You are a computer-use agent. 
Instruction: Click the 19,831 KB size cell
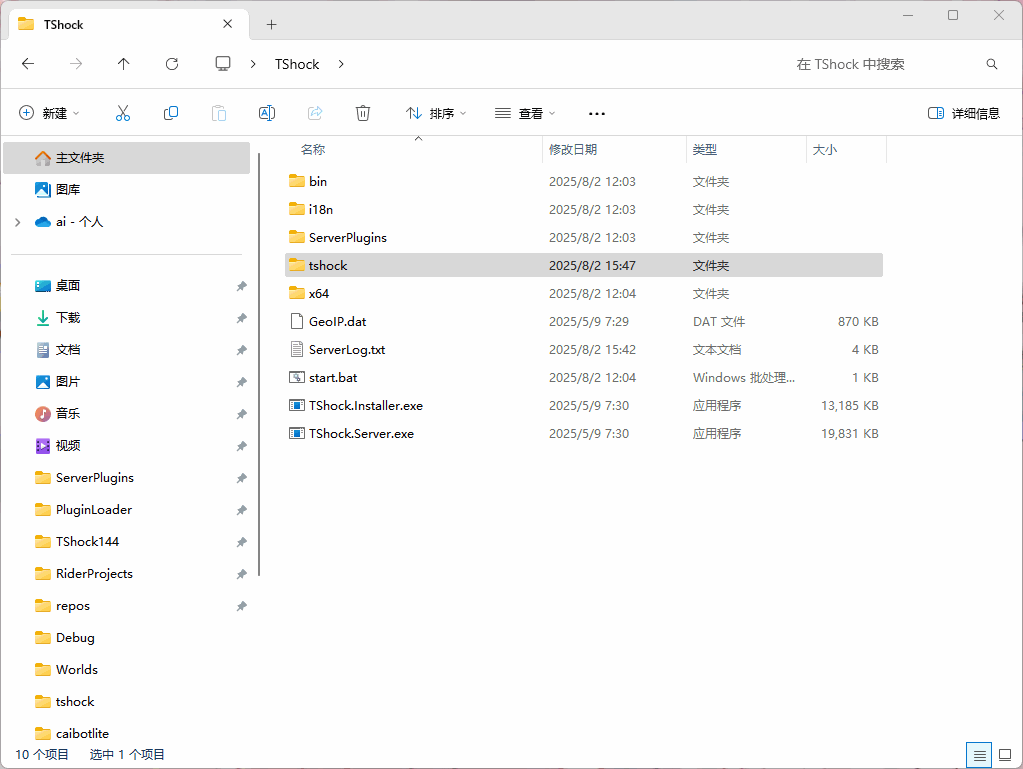point(849,434)
